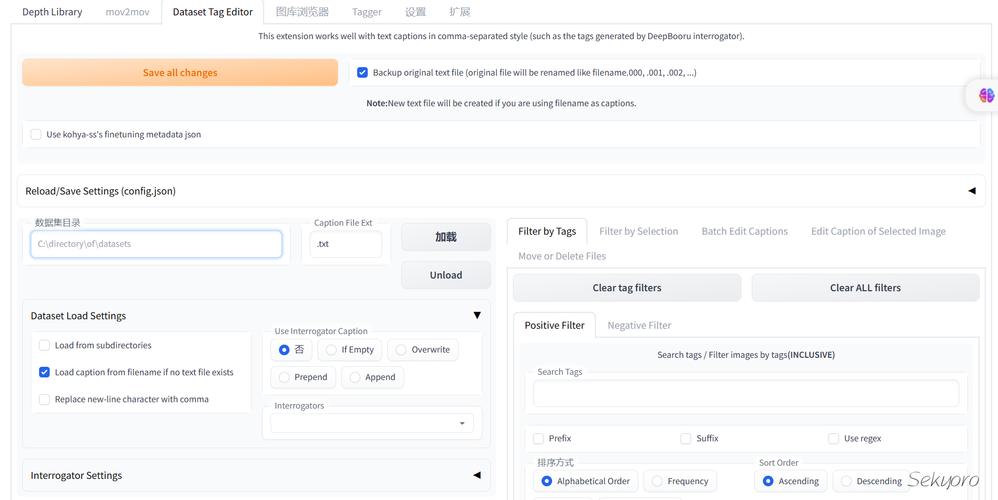The height and width of the screenshot is (500, 998).
Task: Click Save all changes button
Action: (x=180, y=73)
